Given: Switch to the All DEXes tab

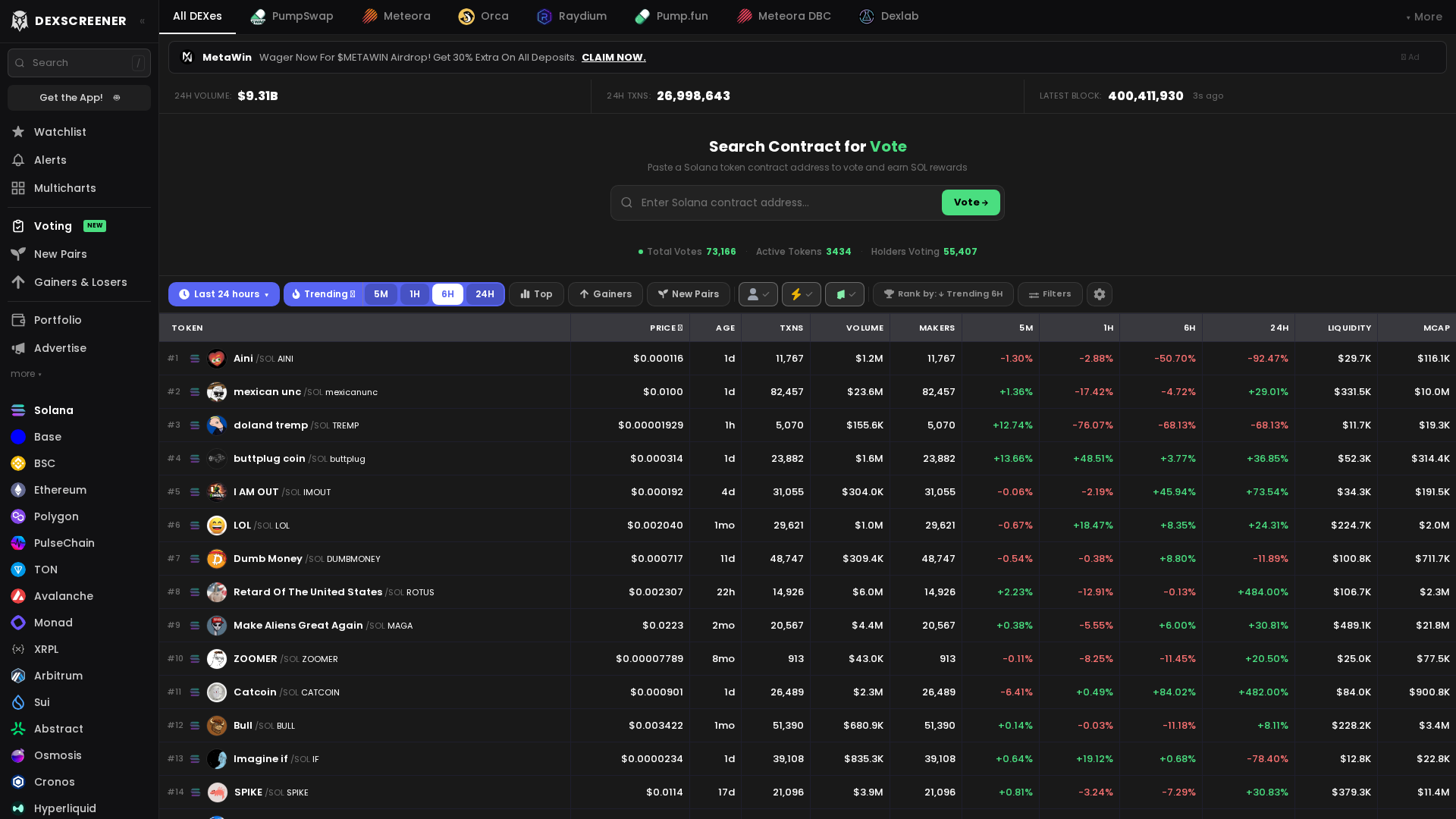Looking at the screenshot, I should pos(197,17).
